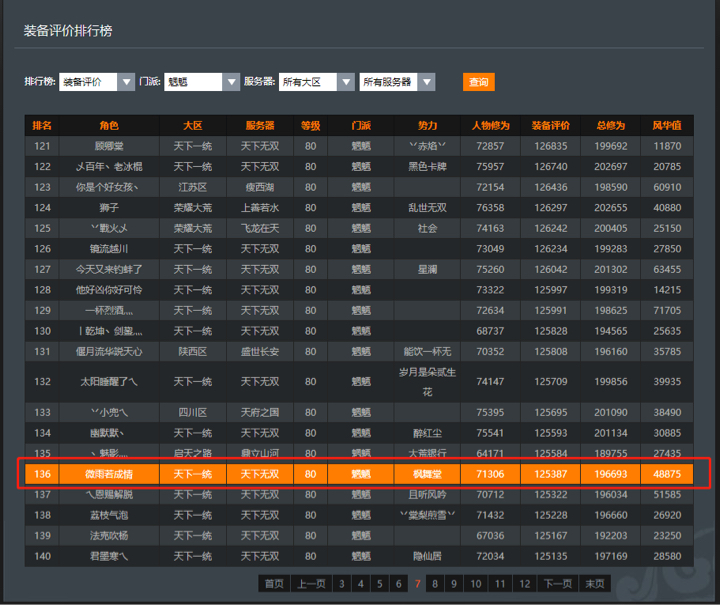Select character 今天又来钓蚌了 in rank 127

(x=109, y=269)
